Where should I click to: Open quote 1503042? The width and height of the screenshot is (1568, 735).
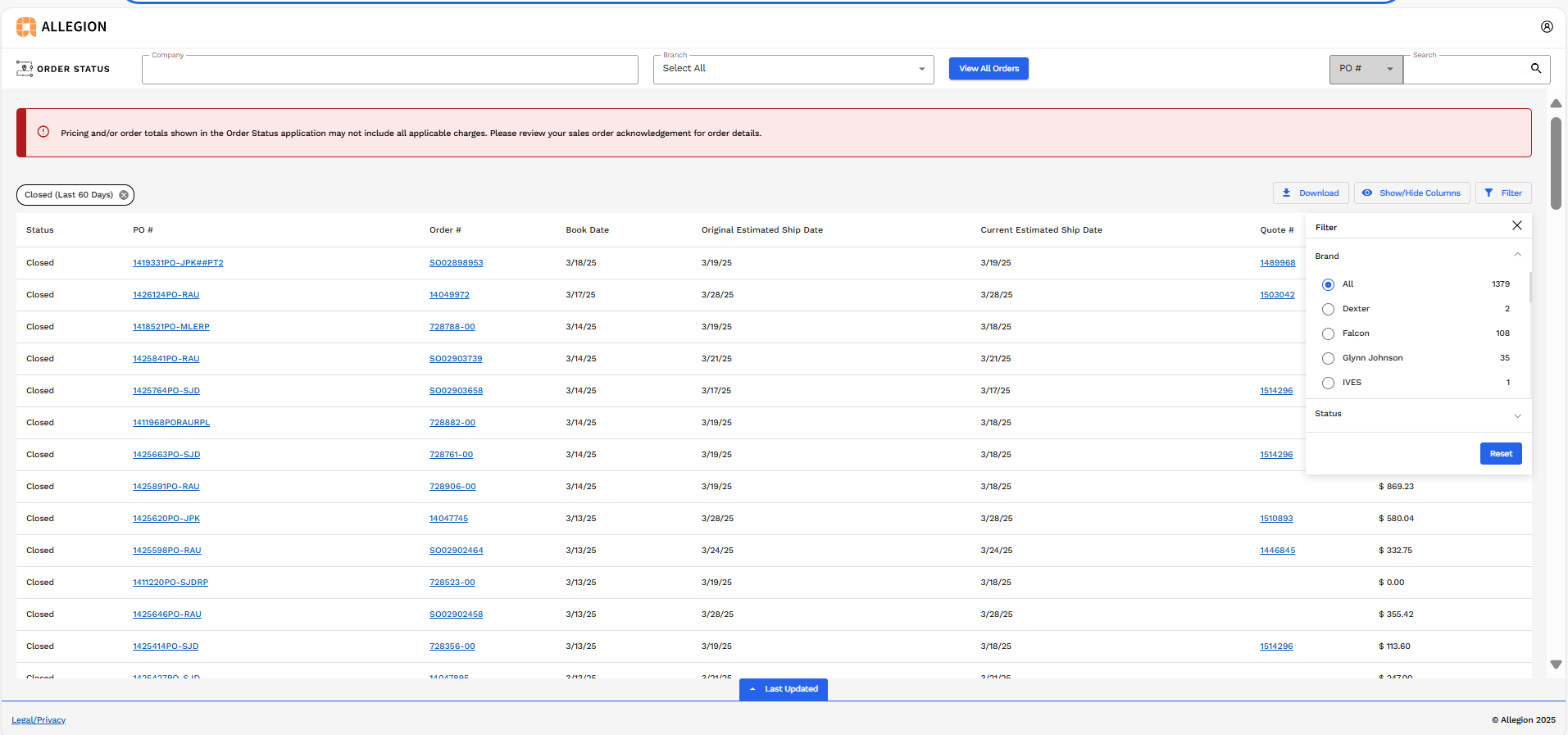[1277, 295]
